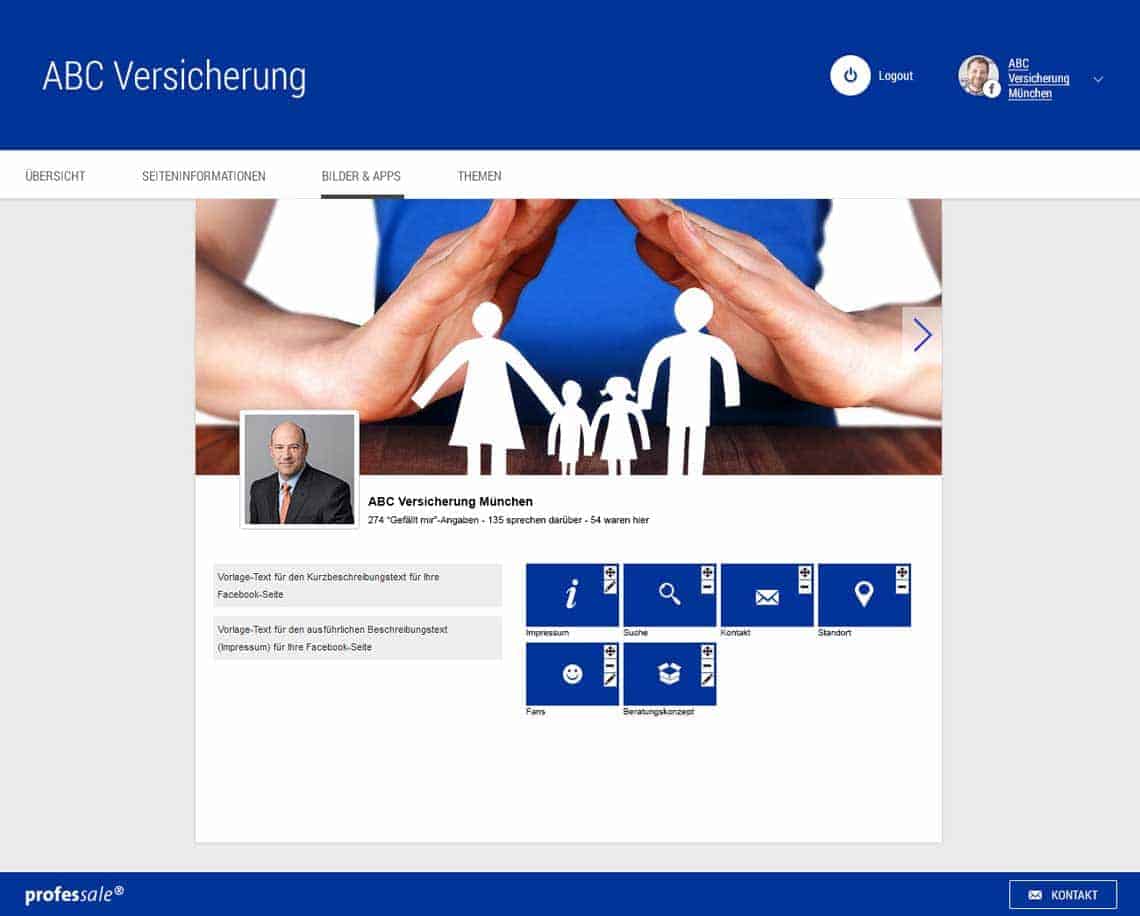Click the edit pencil on Beratungskonzept tile
Screen dimensions: 1140x916
point(707,679)
